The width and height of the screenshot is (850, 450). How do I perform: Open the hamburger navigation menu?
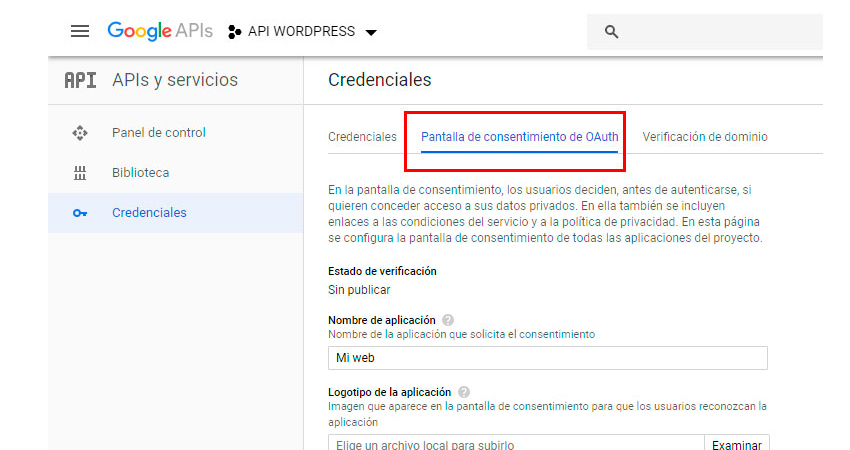pos(80,31)
